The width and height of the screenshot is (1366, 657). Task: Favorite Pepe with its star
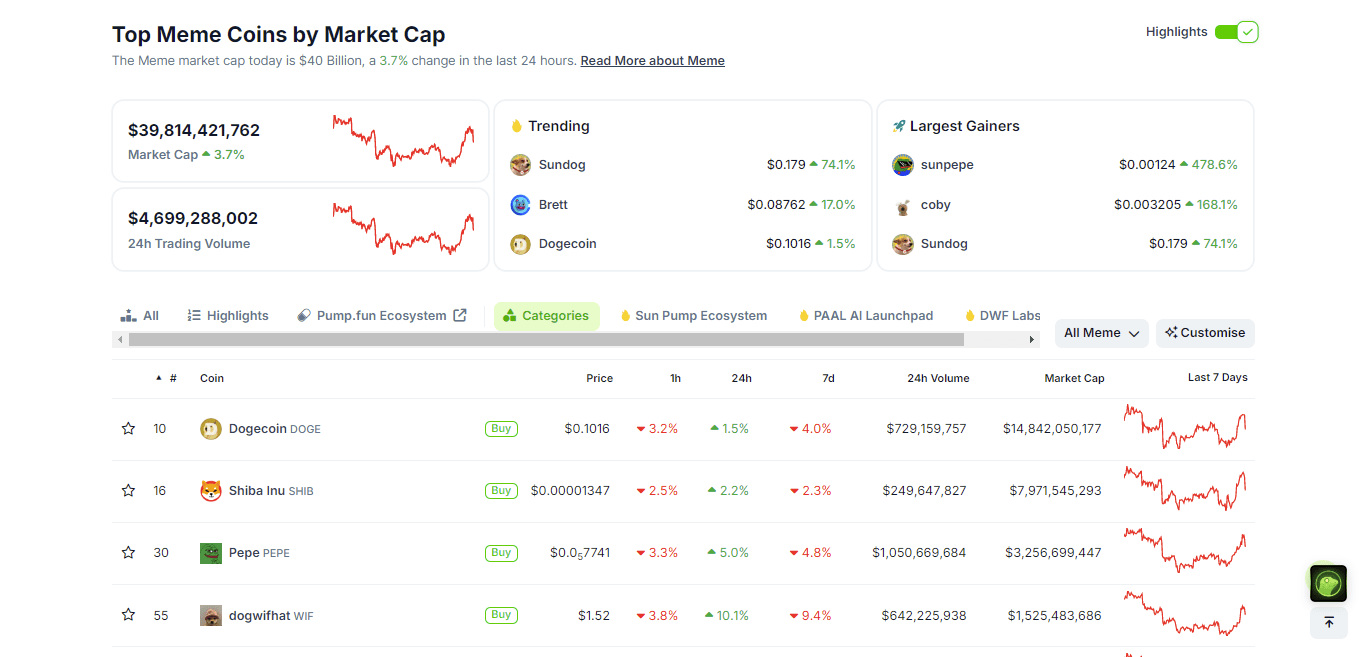click(x=128, y=553)
